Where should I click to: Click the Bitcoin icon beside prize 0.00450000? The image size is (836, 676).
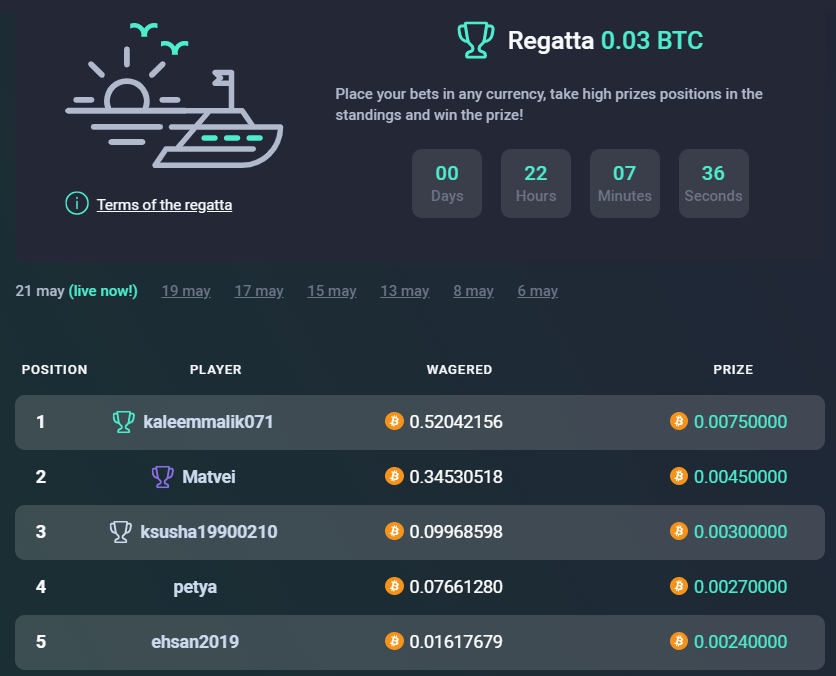679,476
